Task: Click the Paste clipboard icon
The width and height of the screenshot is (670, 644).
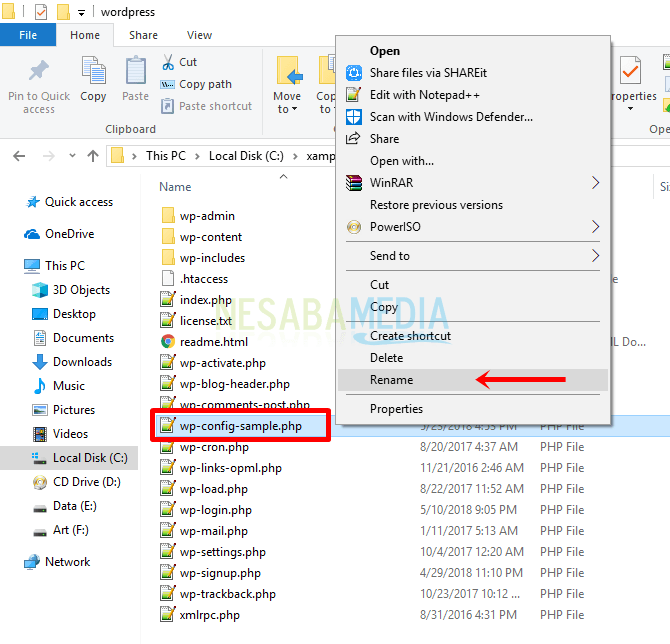Action: 135,73
